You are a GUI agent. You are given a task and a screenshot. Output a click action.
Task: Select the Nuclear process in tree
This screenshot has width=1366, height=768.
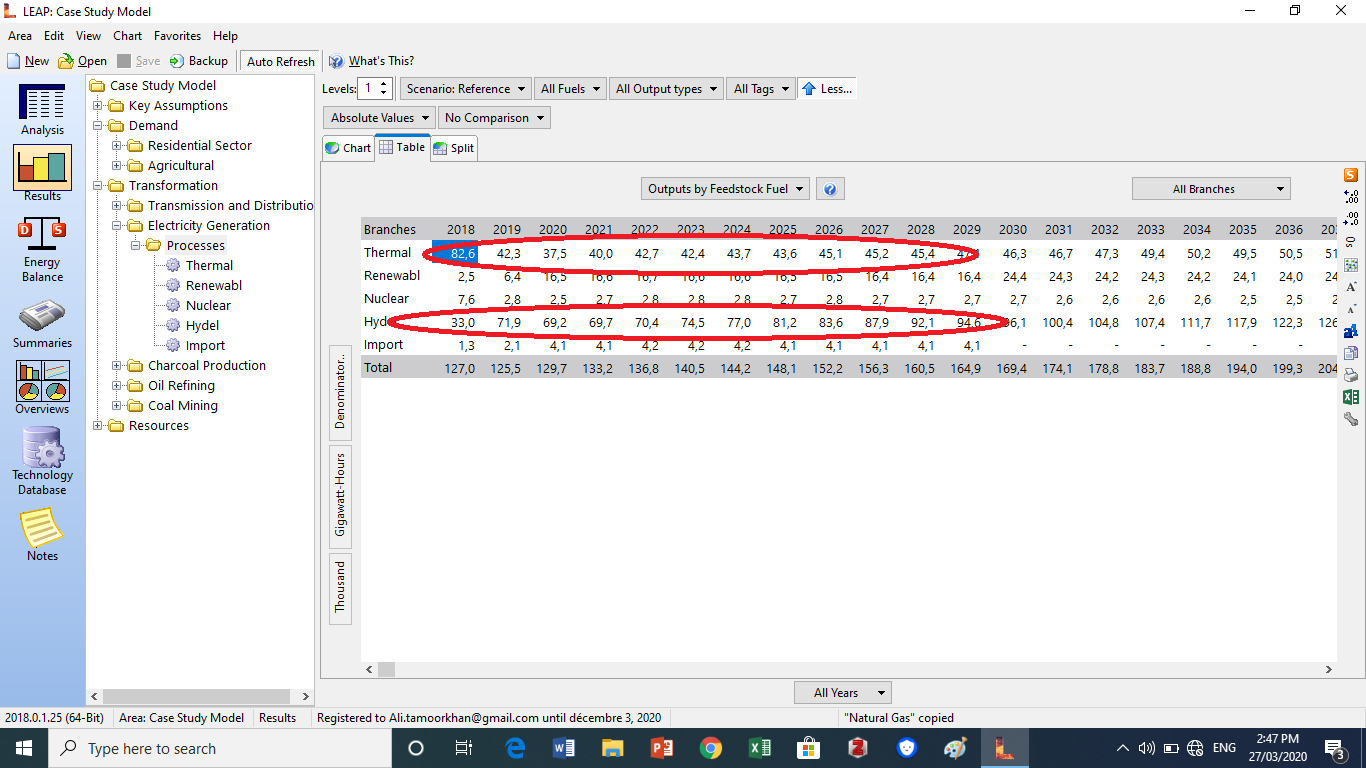tap(208, 305)
